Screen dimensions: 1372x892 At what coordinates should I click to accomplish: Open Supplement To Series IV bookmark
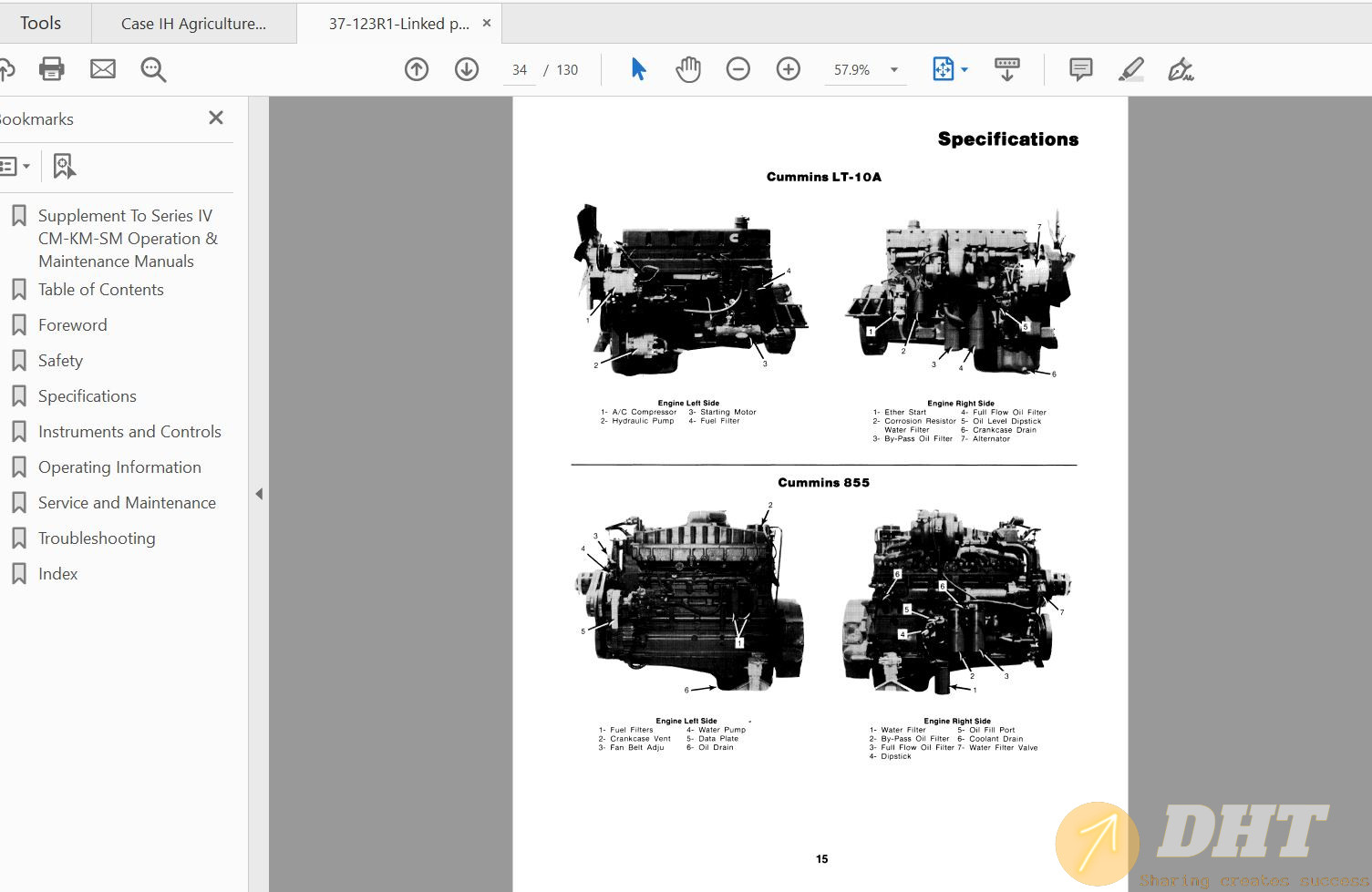click(x=128, y=239)
